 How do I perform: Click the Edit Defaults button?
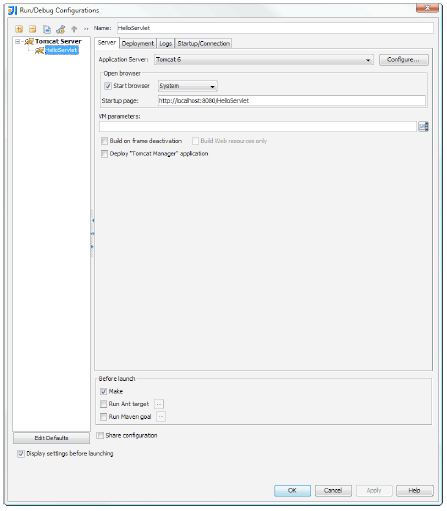[51, 438]
